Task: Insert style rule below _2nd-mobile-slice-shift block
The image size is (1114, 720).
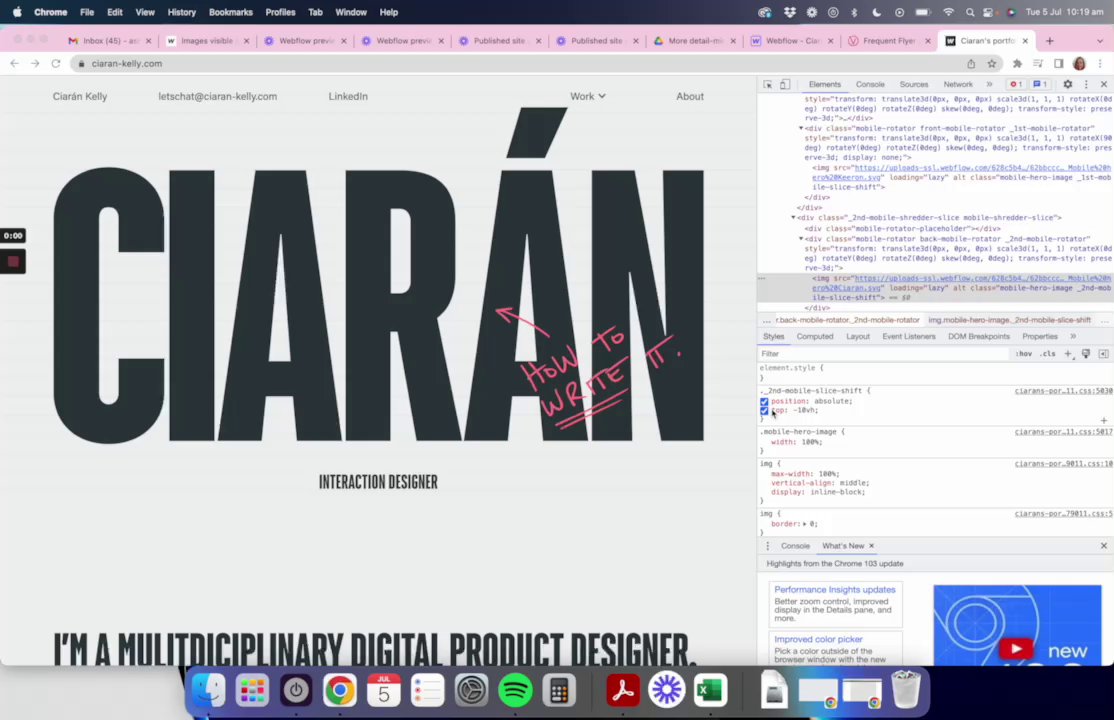Action: click(x=1103, y=420)
